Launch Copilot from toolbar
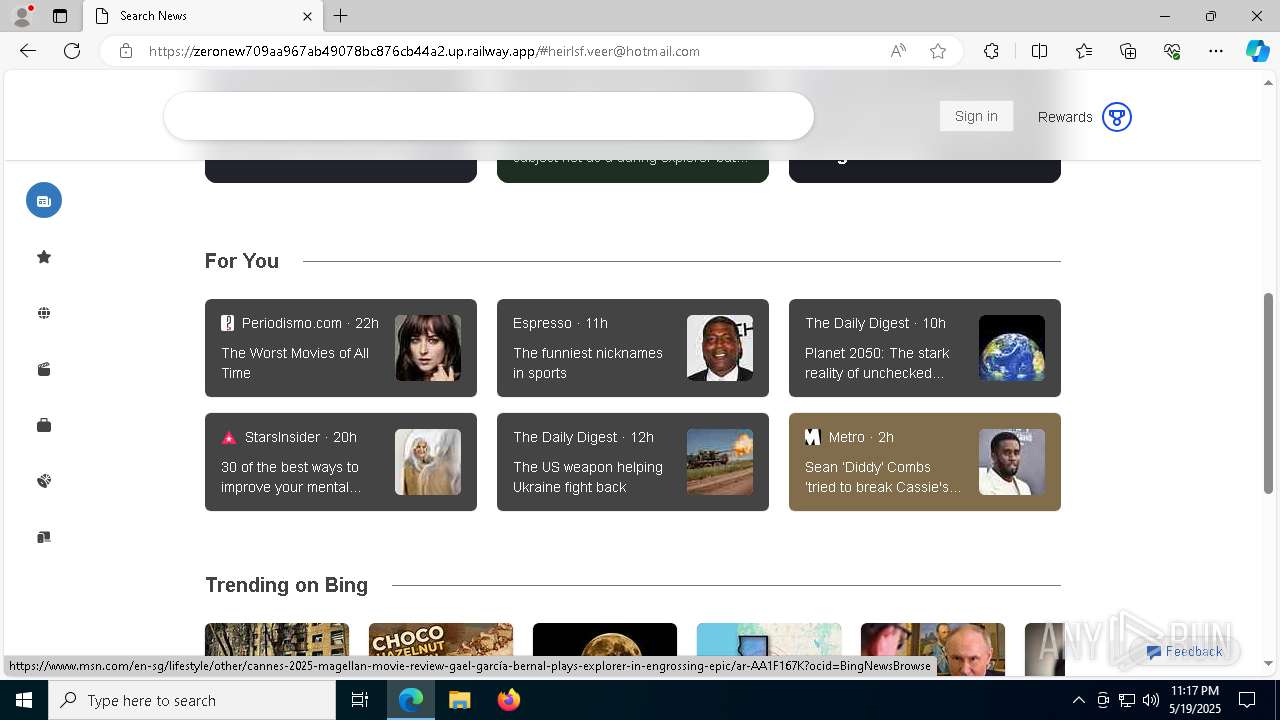 [1257, 51]
